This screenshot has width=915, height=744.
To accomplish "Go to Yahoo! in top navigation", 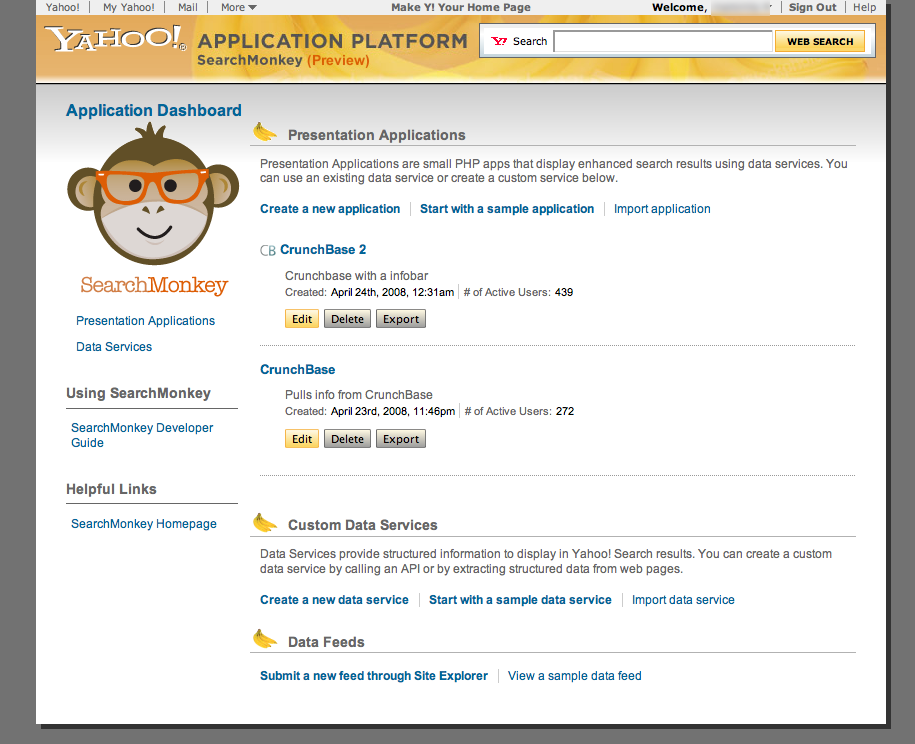I will [62, 8].
